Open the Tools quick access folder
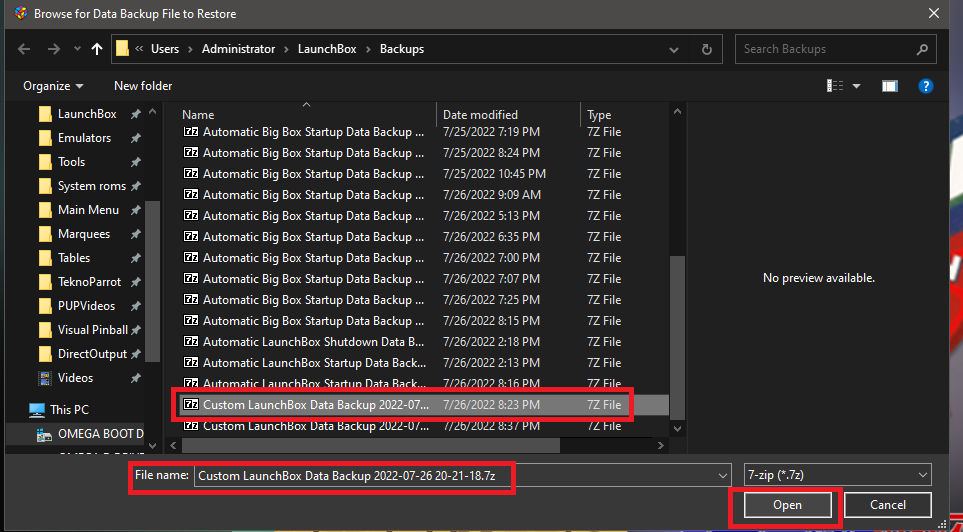 [71, 162]
